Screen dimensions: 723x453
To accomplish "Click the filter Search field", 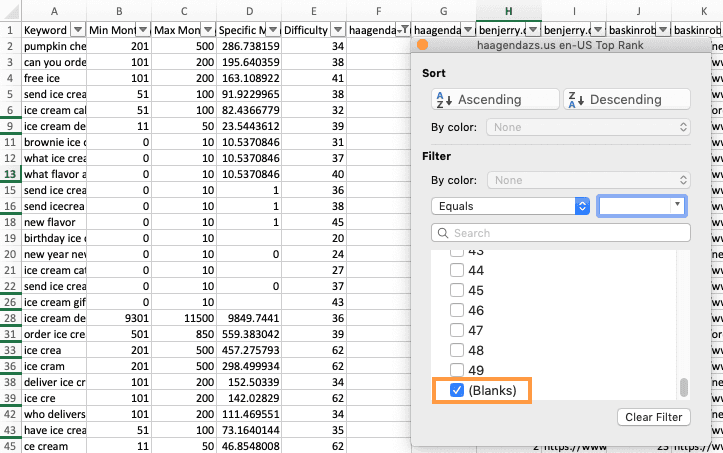I will click(561, 233).
